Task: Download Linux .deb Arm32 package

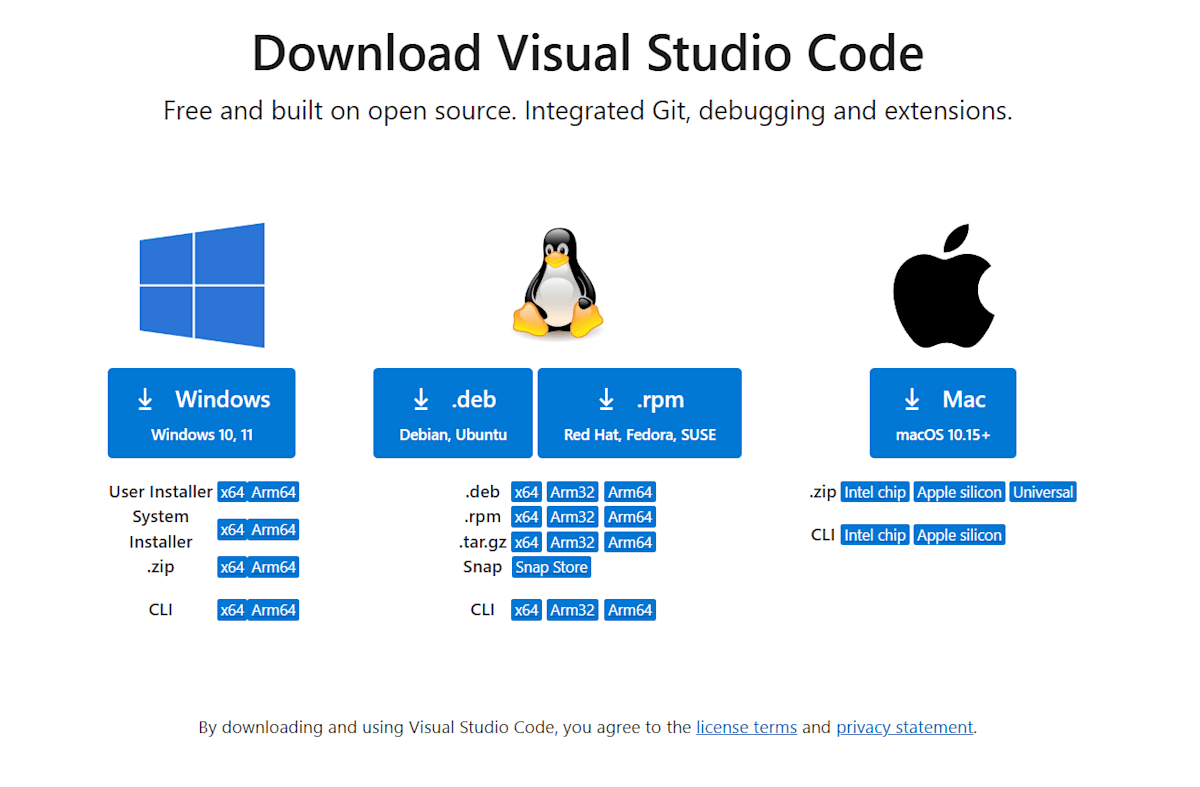Action: click(573, 492)
